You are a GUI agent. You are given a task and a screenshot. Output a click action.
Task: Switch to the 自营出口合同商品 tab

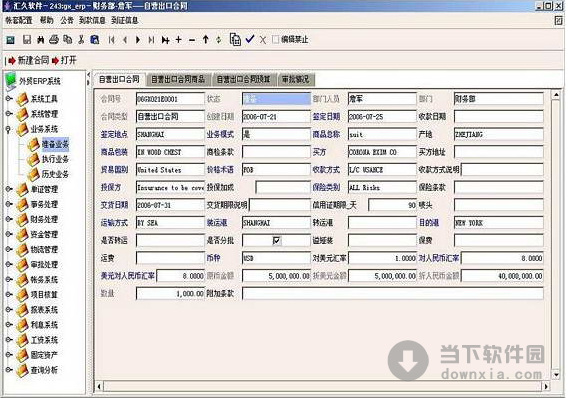coord(178,79)
